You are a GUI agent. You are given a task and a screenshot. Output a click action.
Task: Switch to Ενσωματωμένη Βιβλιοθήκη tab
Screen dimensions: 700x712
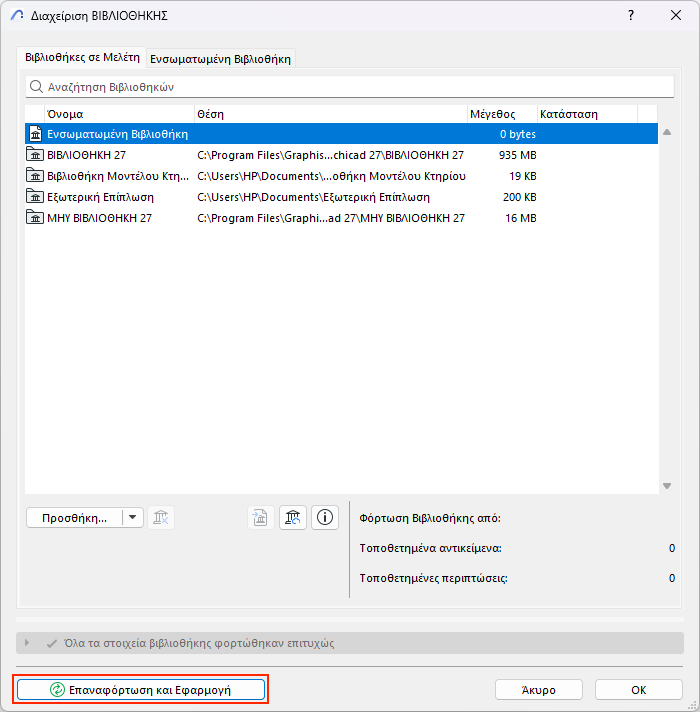click(x=221, y=59)
